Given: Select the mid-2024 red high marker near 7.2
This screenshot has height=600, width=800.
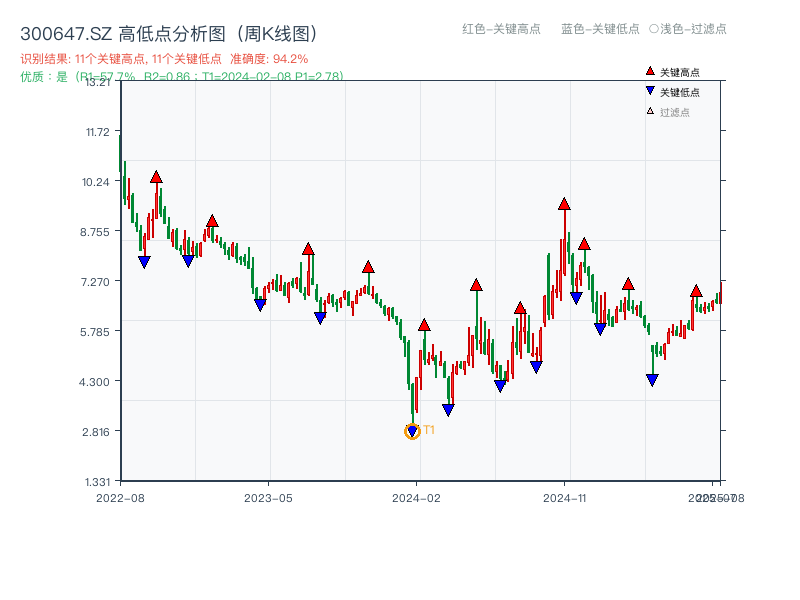Looking at the screenshot, I should pyautogui.click(x=476, y=285).
